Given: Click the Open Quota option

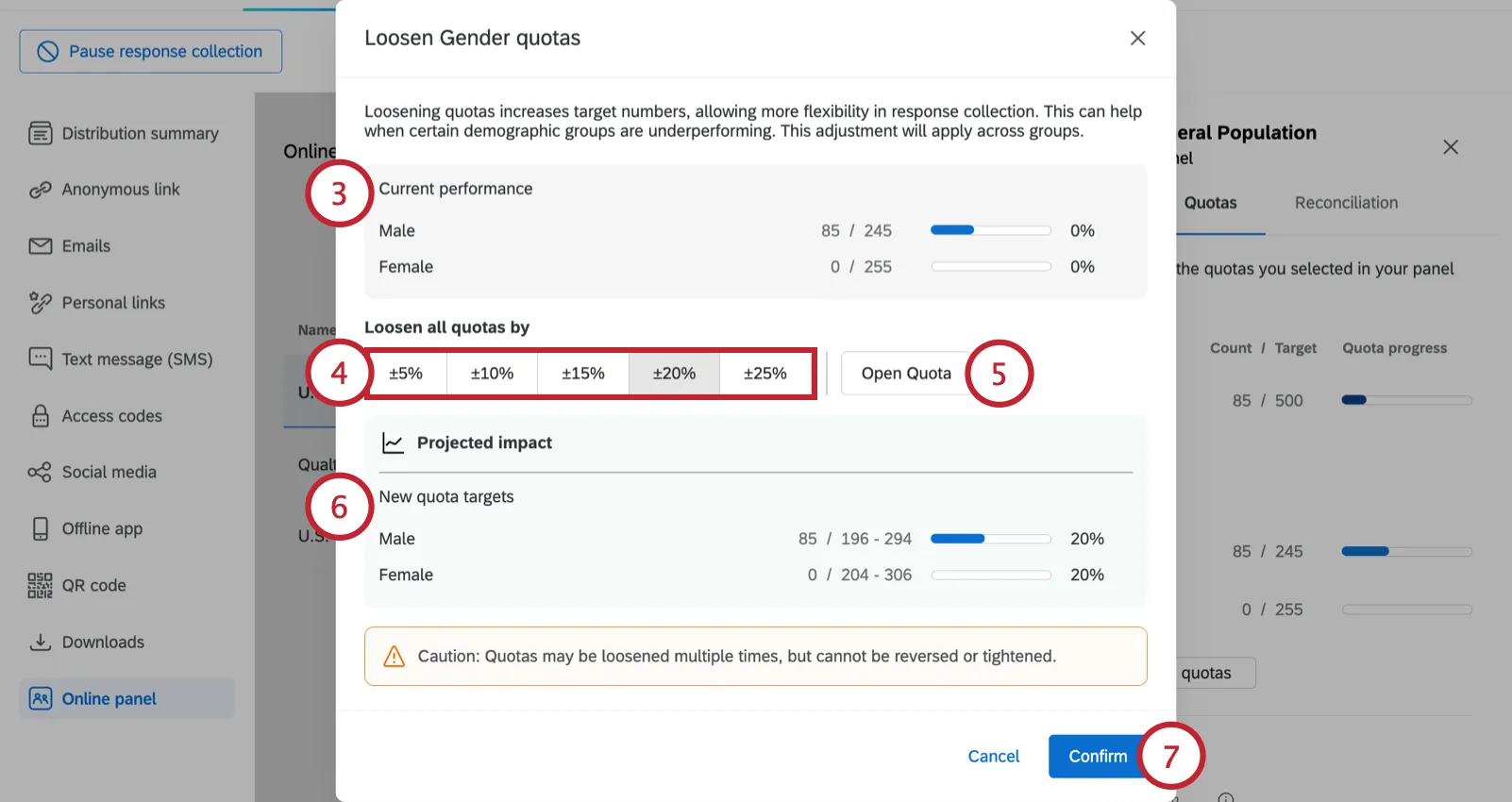Looking at the screenshot, I should [x=905, y=373].
